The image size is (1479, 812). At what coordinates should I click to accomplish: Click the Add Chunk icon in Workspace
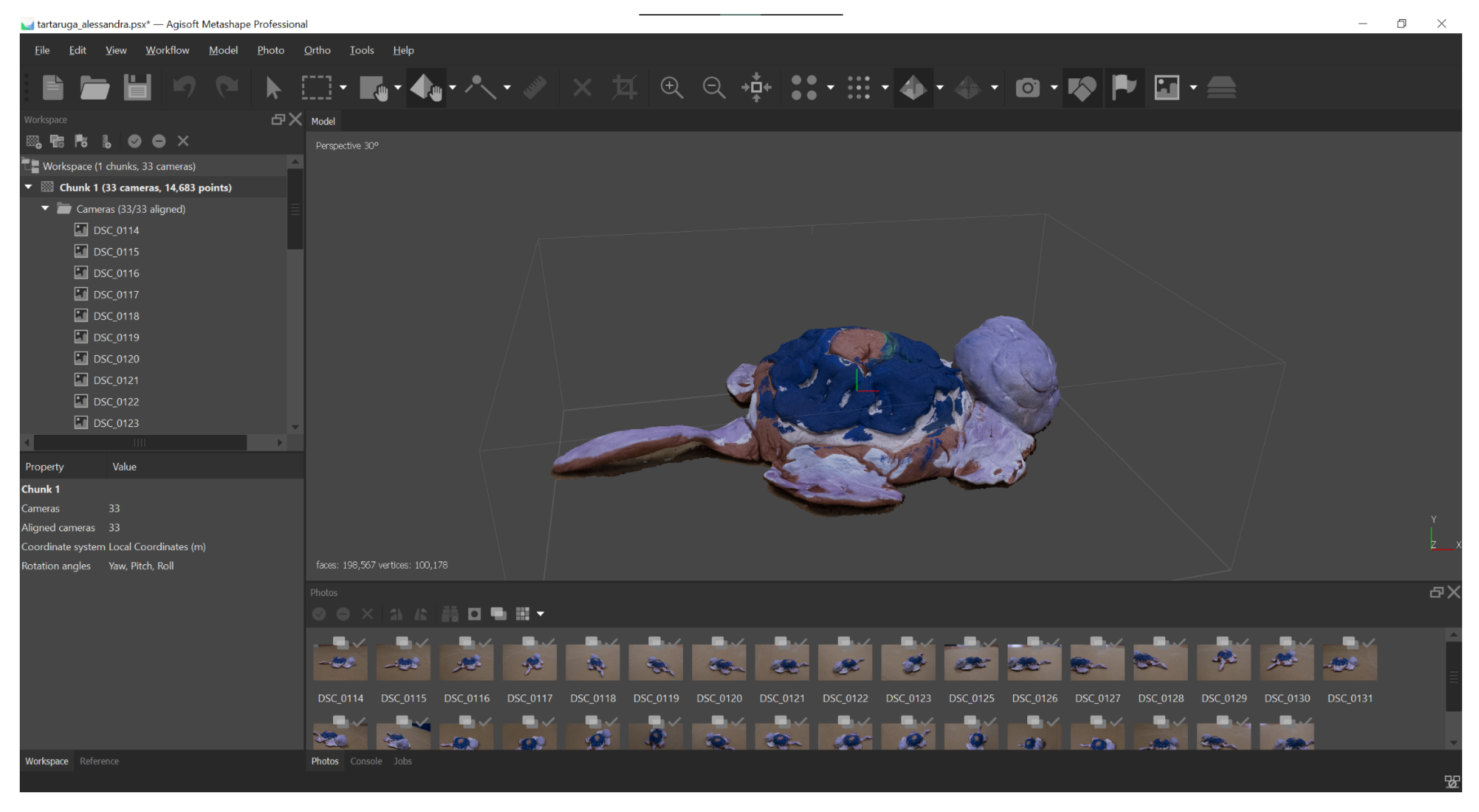pos(33,141)
